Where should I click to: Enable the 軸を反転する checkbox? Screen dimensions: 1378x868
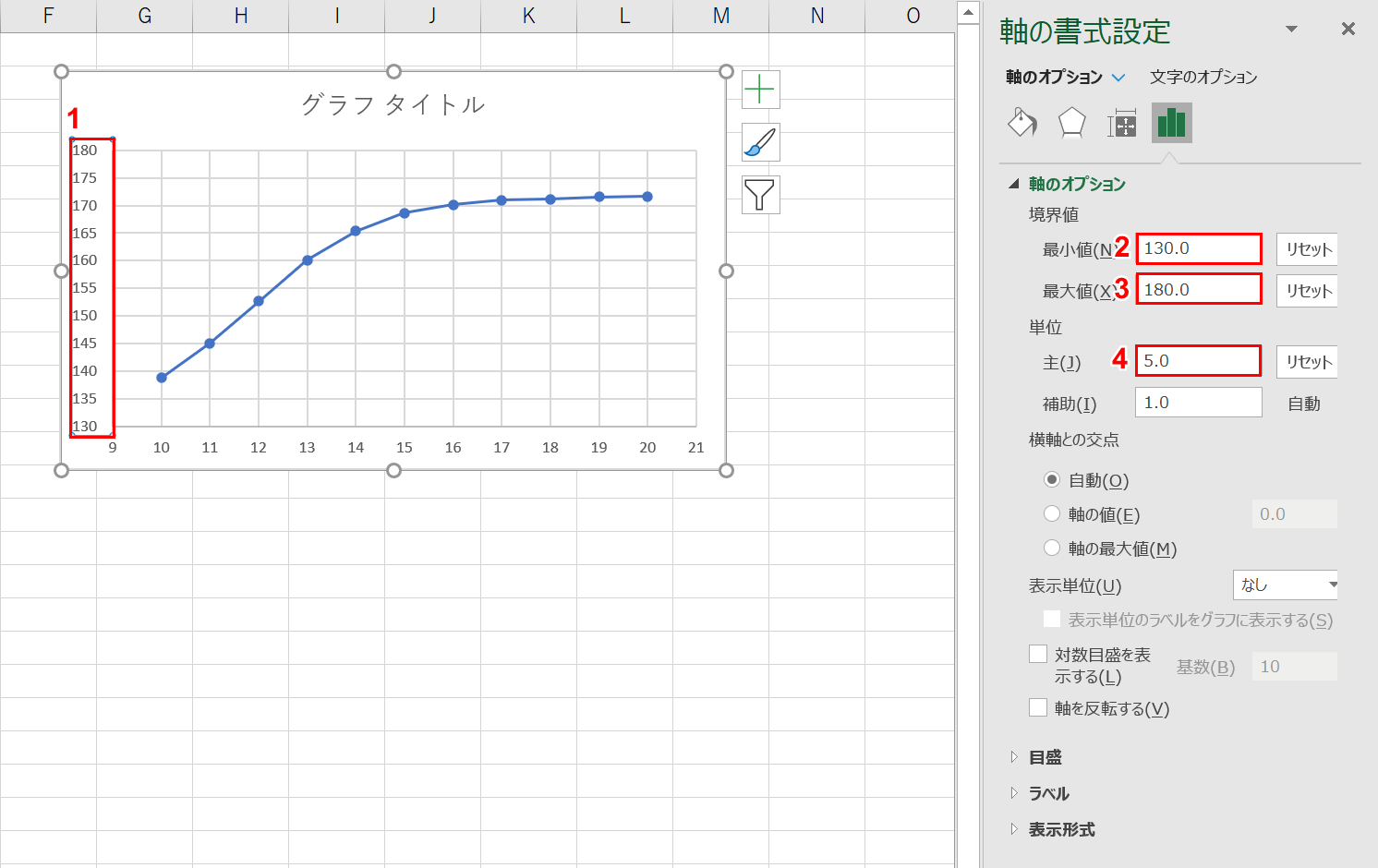click(1038, 708)
